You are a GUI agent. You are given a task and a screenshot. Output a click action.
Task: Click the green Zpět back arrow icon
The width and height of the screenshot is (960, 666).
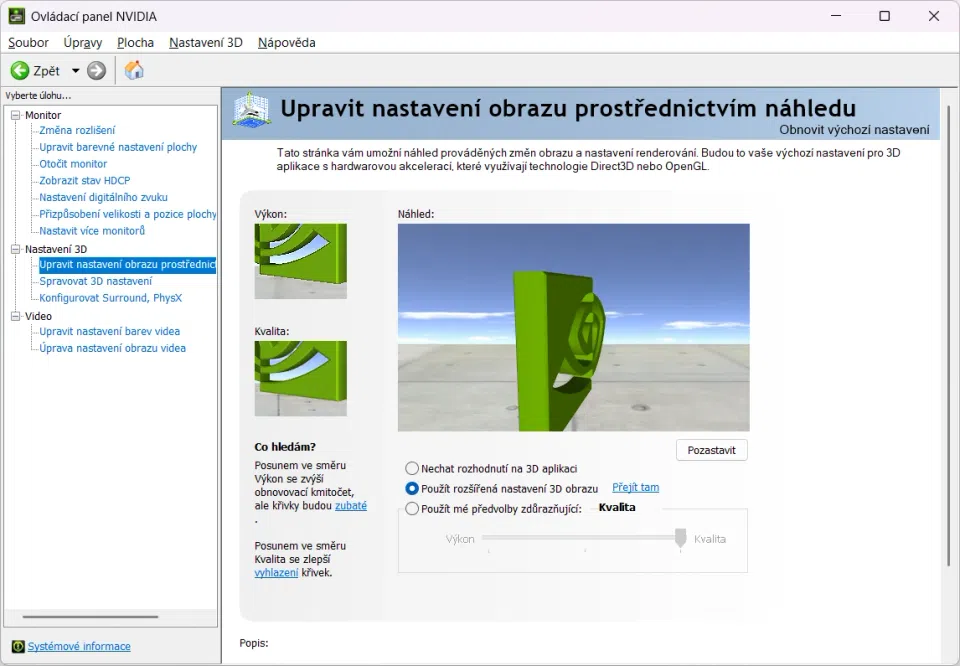[20, 70]
